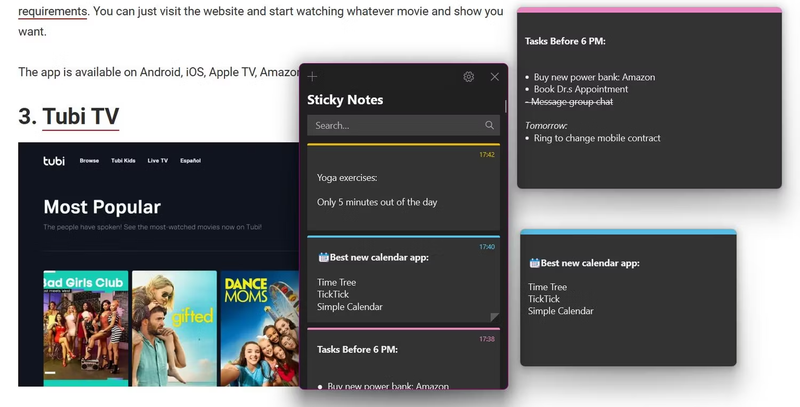This screenshot has width=800, height=407.
Task: Open the Tubi TV heading link
Action: 81,116
